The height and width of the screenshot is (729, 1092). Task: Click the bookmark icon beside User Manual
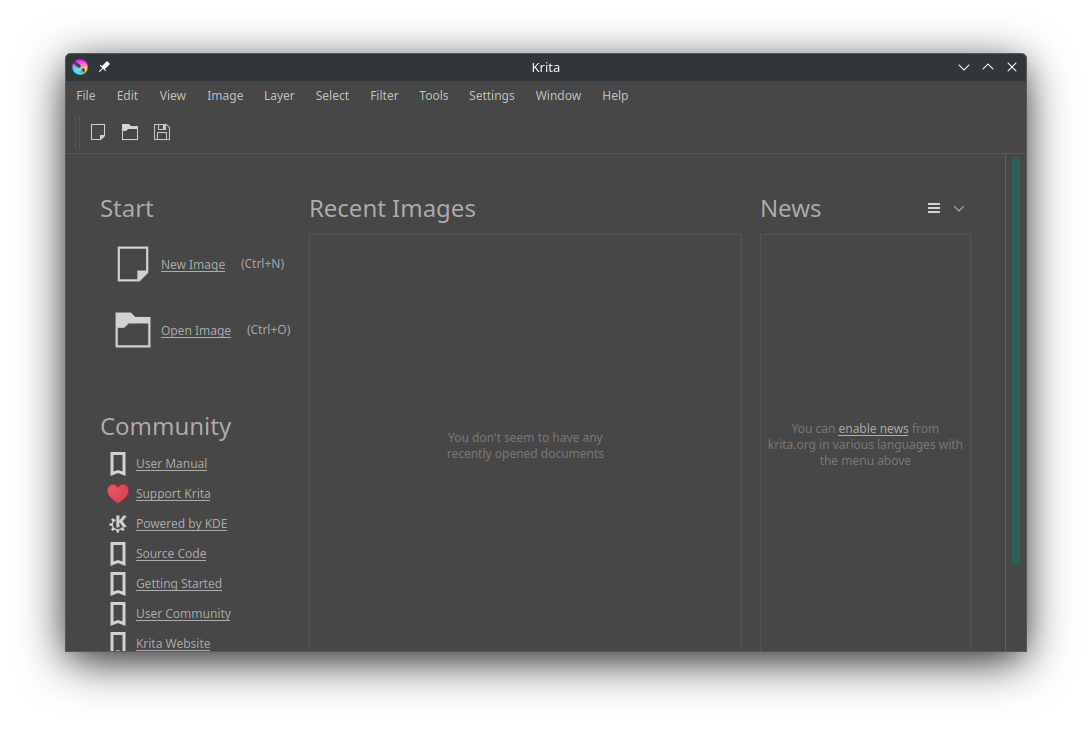tap(118, 464)
